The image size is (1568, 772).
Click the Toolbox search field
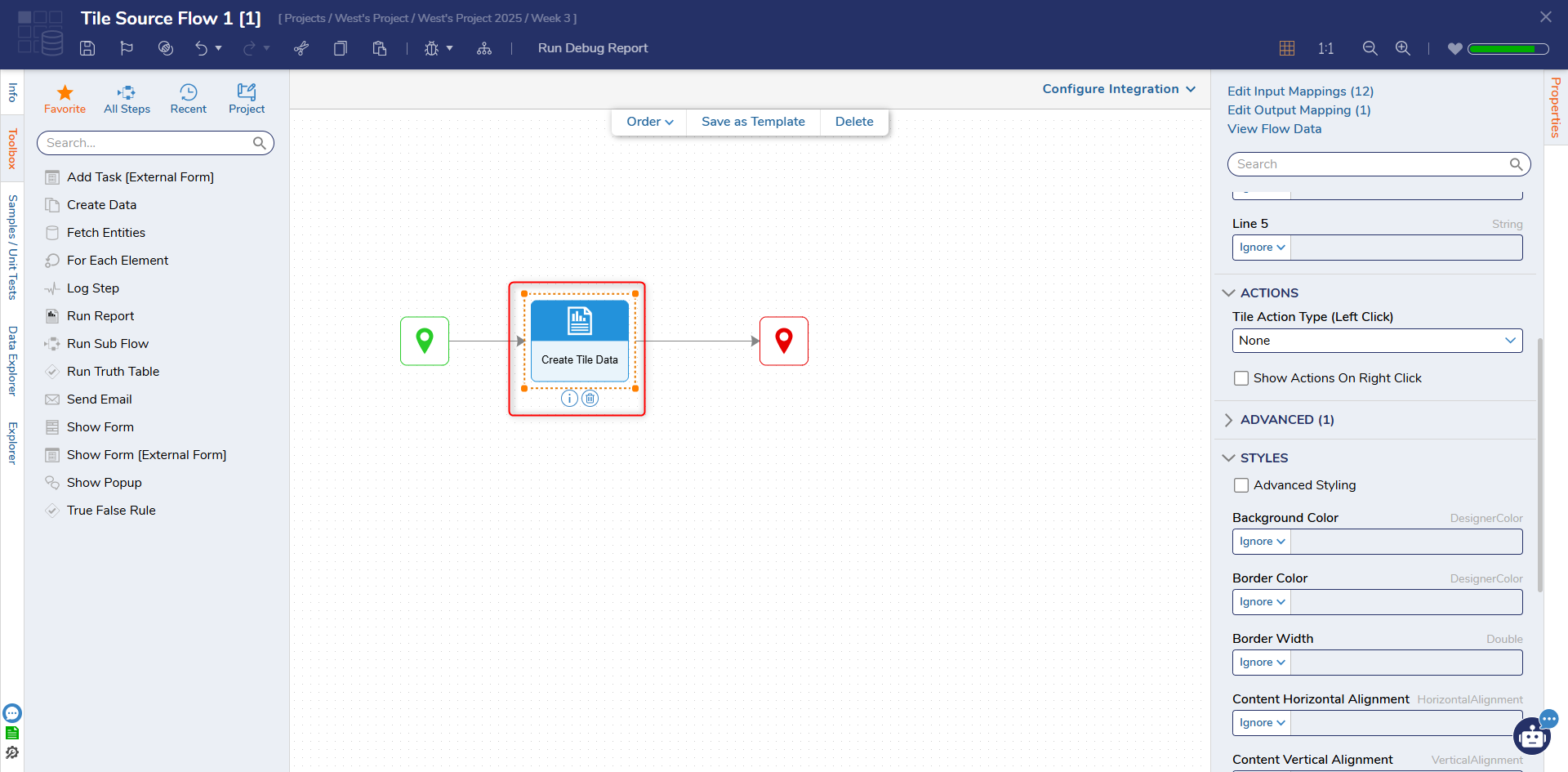[x=147, y=143]
